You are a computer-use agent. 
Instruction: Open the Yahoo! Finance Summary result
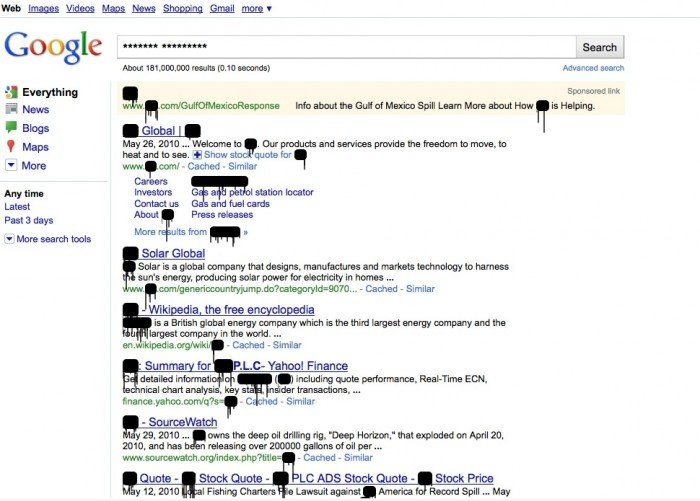[x=235, y=366]
